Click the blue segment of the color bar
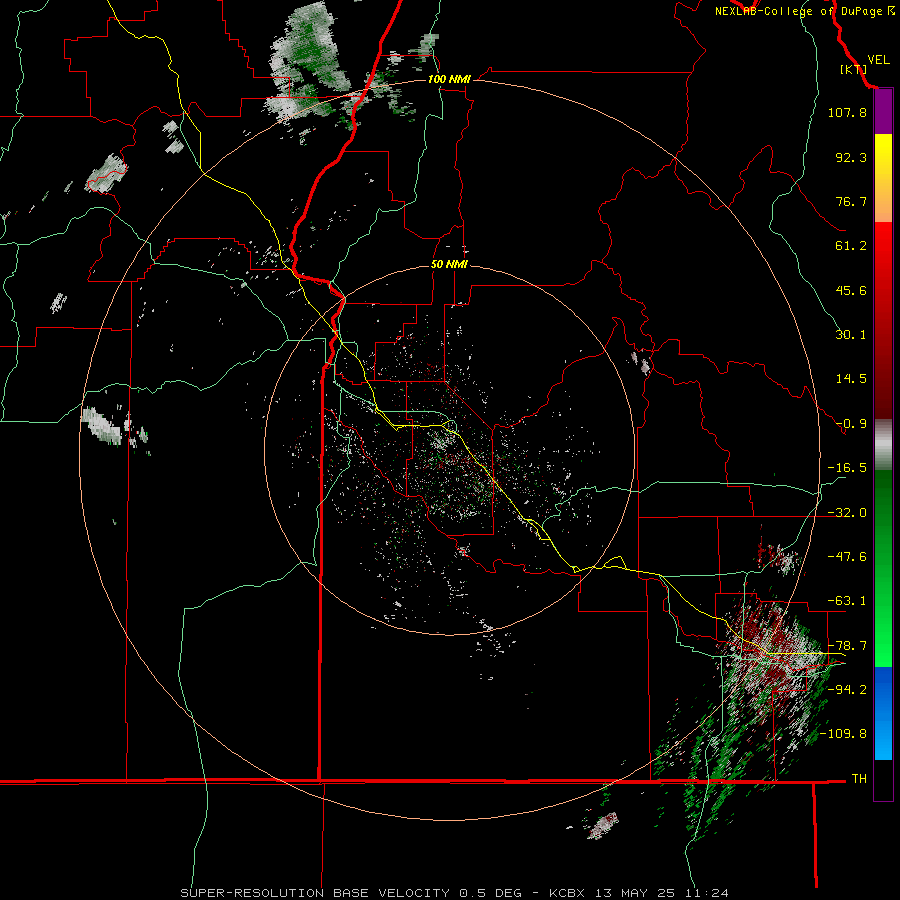 tap(883, 713)
